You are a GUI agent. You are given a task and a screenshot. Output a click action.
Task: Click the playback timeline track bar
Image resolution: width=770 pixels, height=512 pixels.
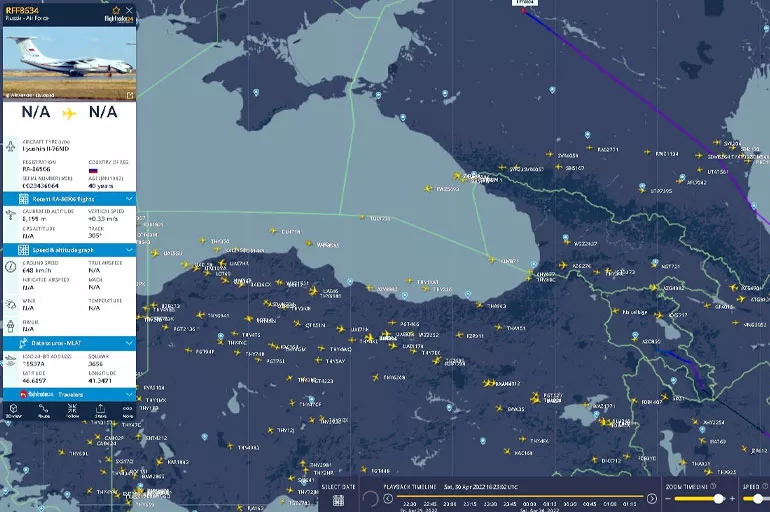[x=520, y=495]
